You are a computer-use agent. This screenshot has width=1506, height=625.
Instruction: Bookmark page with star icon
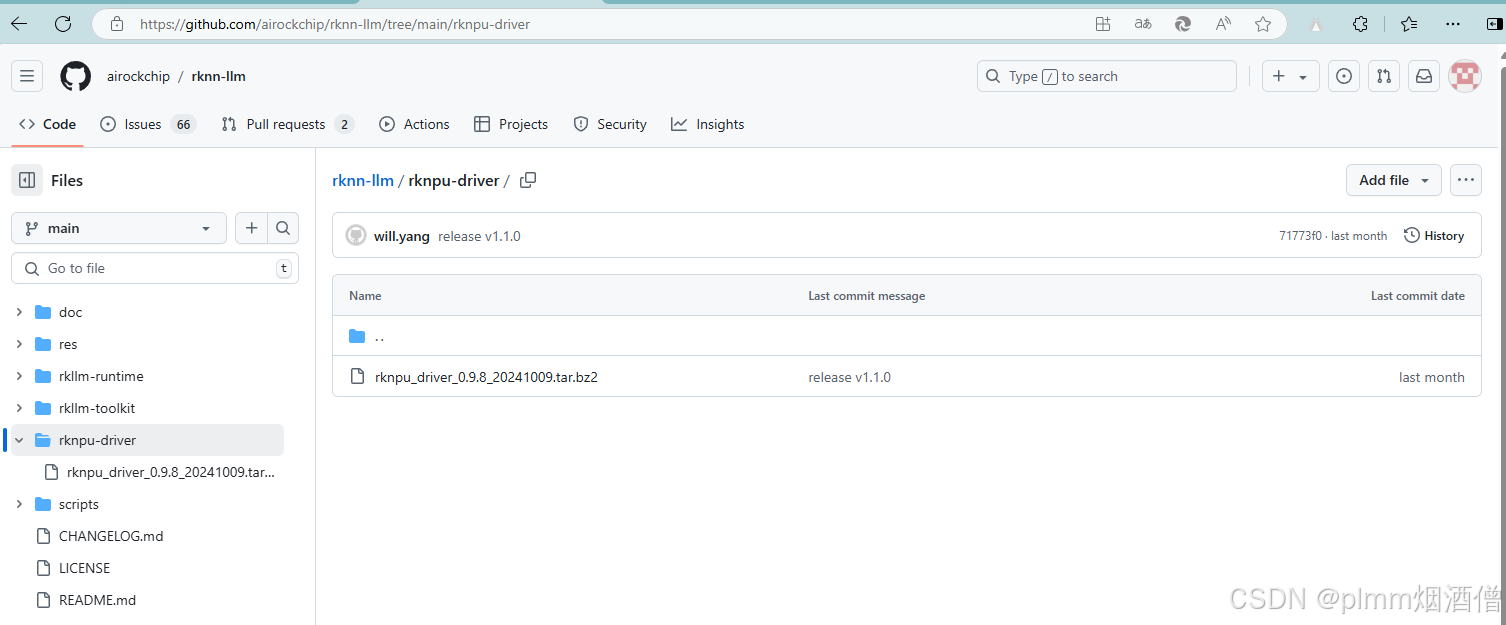(1263, 24)
